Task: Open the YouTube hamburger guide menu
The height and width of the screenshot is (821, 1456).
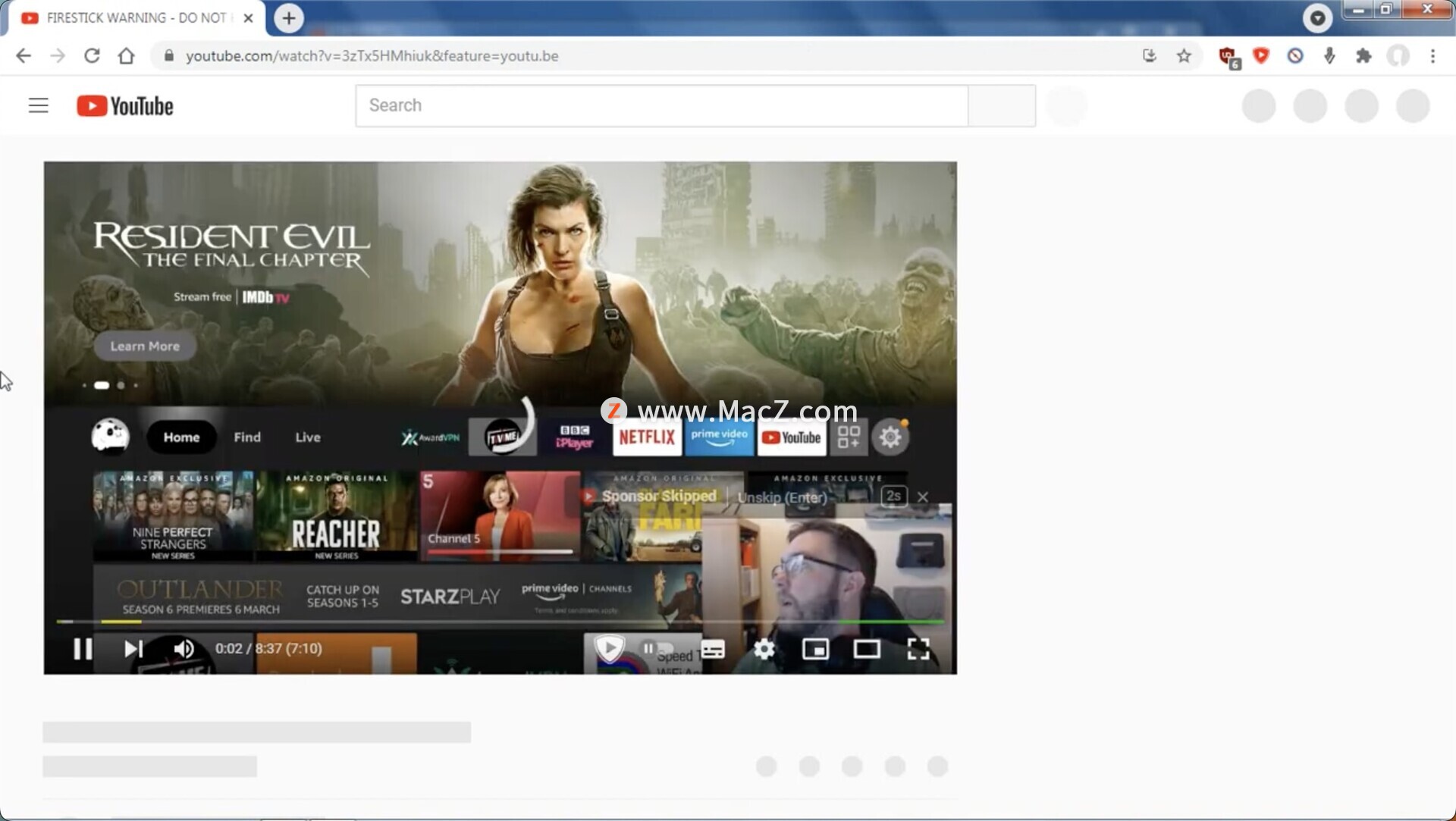Action: pyautogui.click(x=39, y=105)
